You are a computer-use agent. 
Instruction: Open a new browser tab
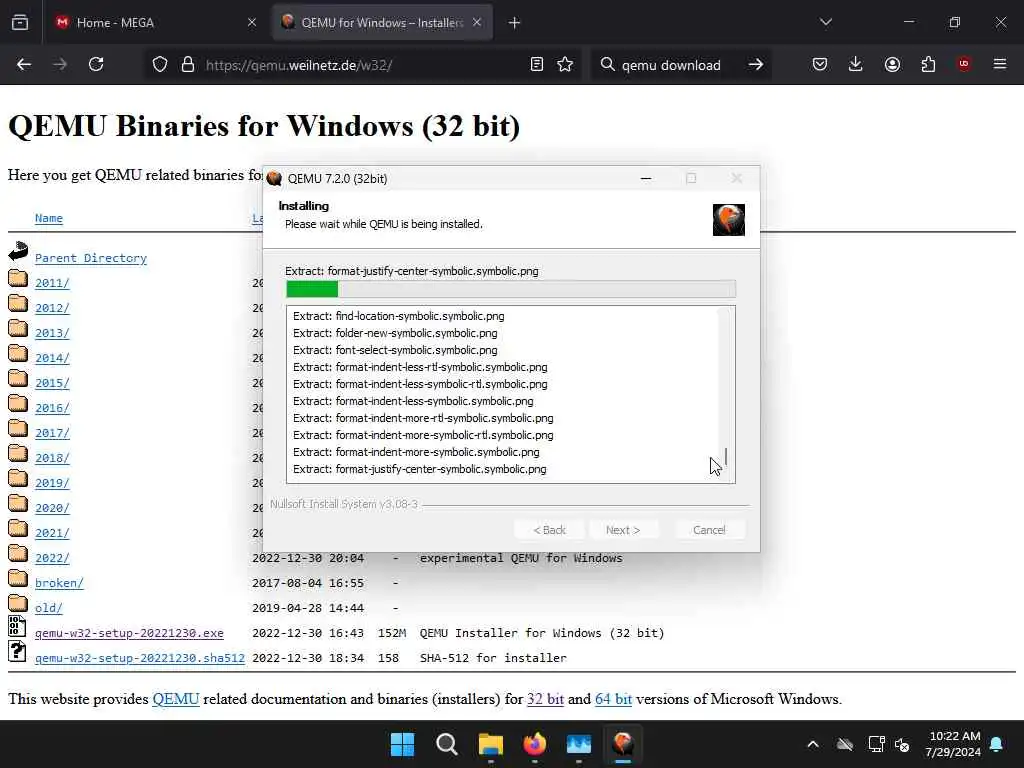point(515,23)
